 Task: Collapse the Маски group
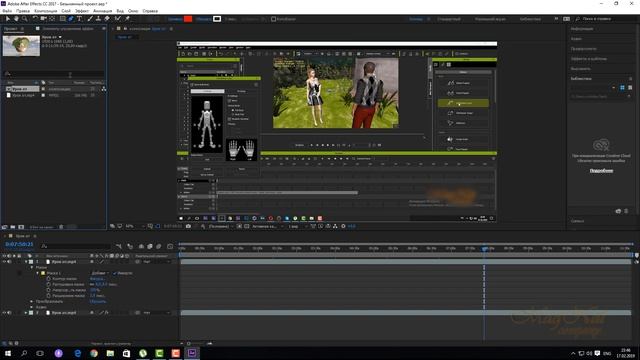click(32, 267)
